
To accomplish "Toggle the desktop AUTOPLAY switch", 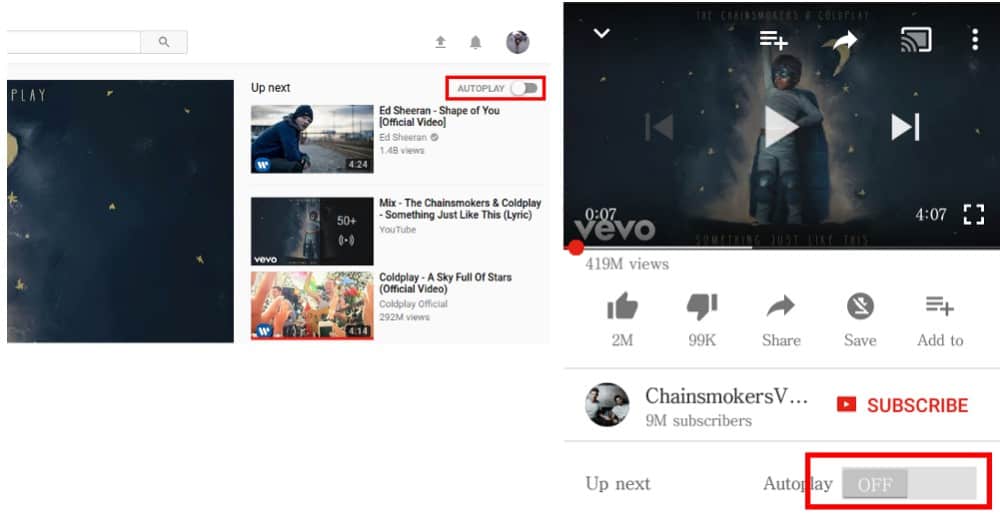I will pos(525,88).
